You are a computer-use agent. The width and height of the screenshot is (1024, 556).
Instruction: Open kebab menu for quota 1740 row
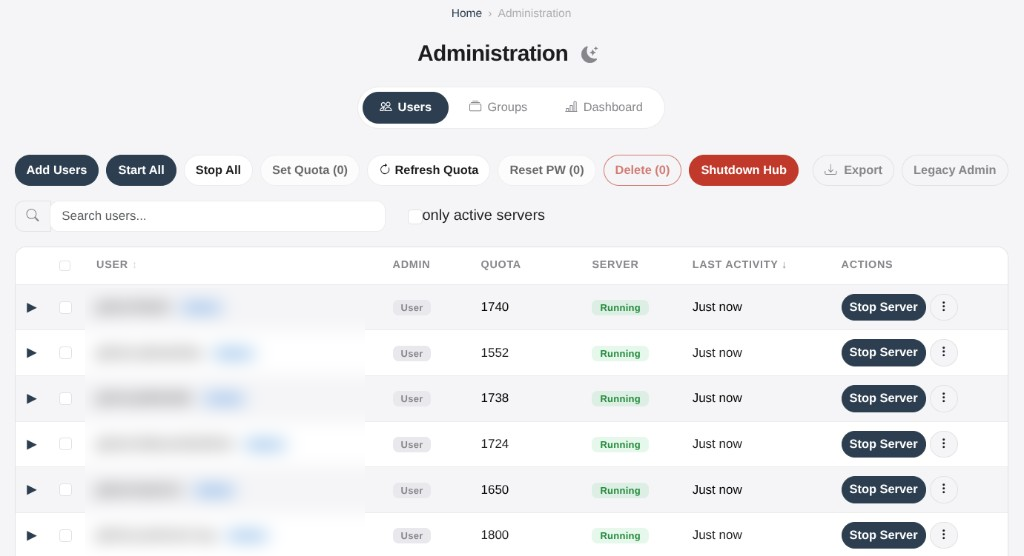click(x=944, y=307)
